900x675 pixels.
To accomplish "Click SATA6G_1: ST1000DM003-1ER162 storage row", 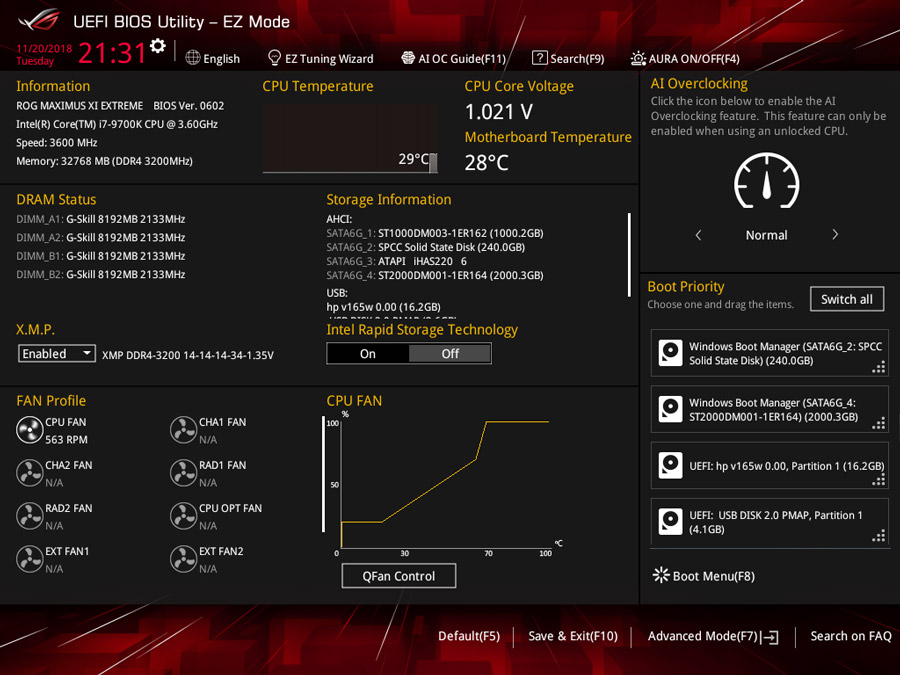I will (435, 233).
